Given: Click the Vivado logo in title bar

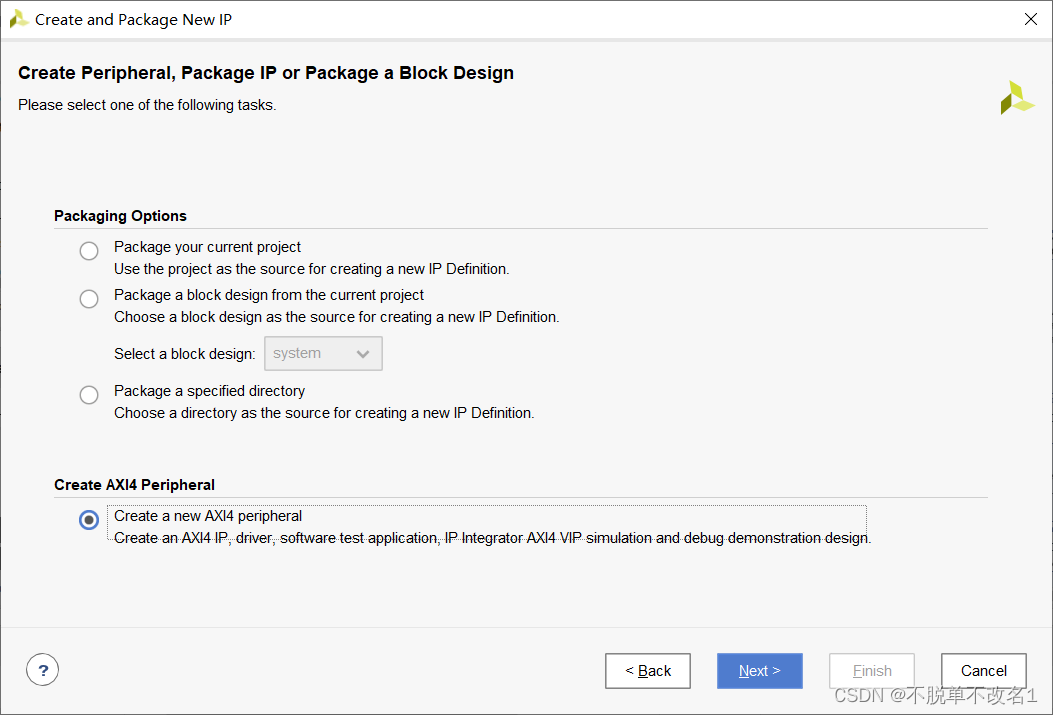Looking at the screenshot, I should (x=19, y=19).
